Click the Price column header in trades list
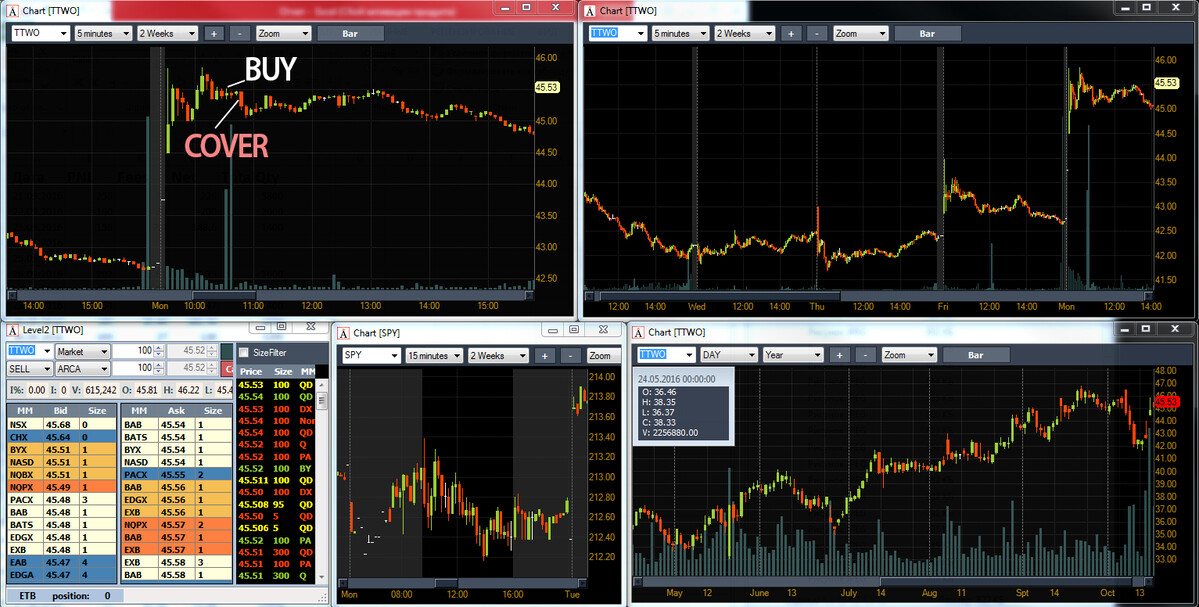Viewport: 1199px width, 607px height. pos(251,372)
